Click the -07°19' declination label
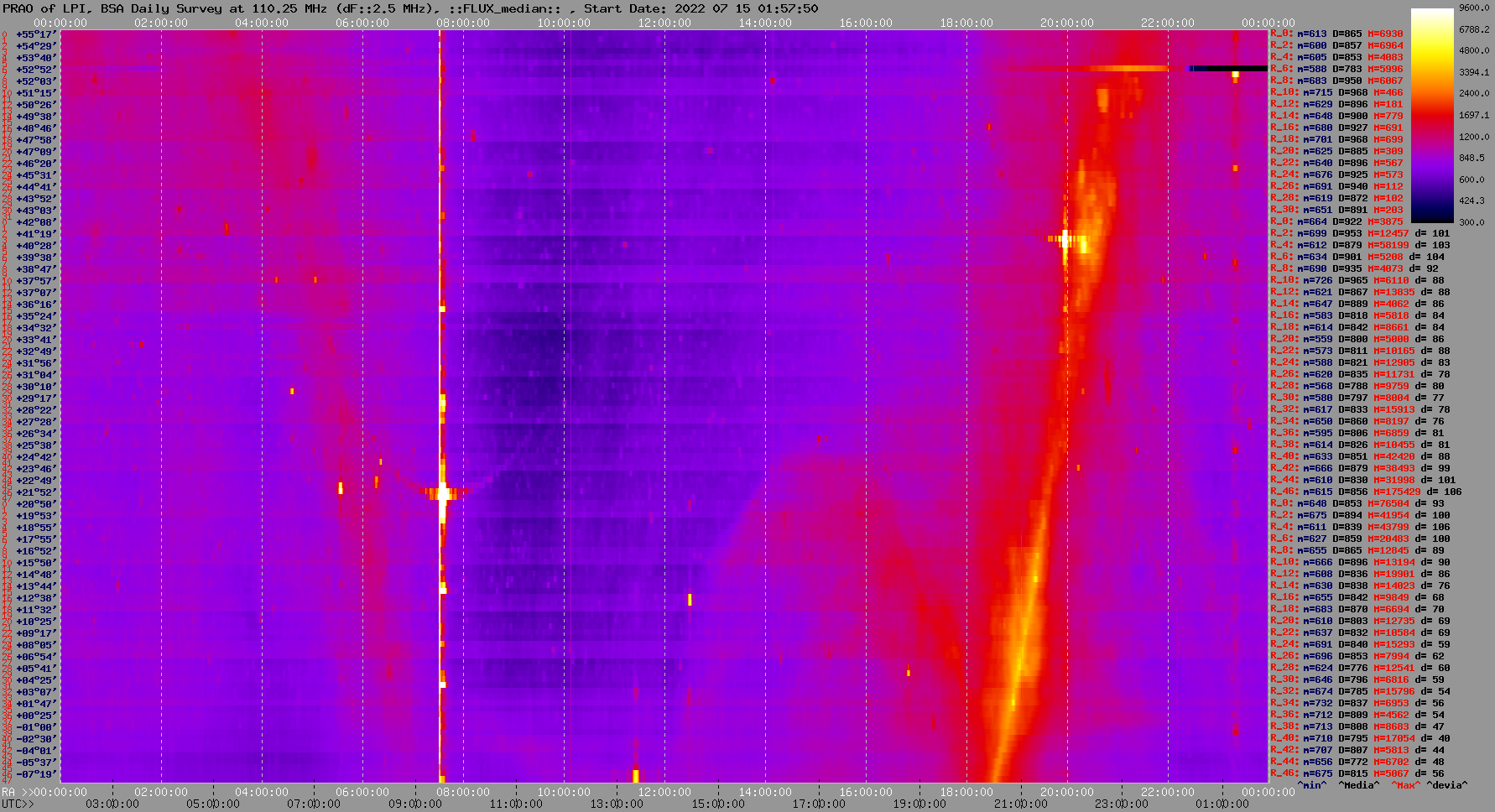 35,774
